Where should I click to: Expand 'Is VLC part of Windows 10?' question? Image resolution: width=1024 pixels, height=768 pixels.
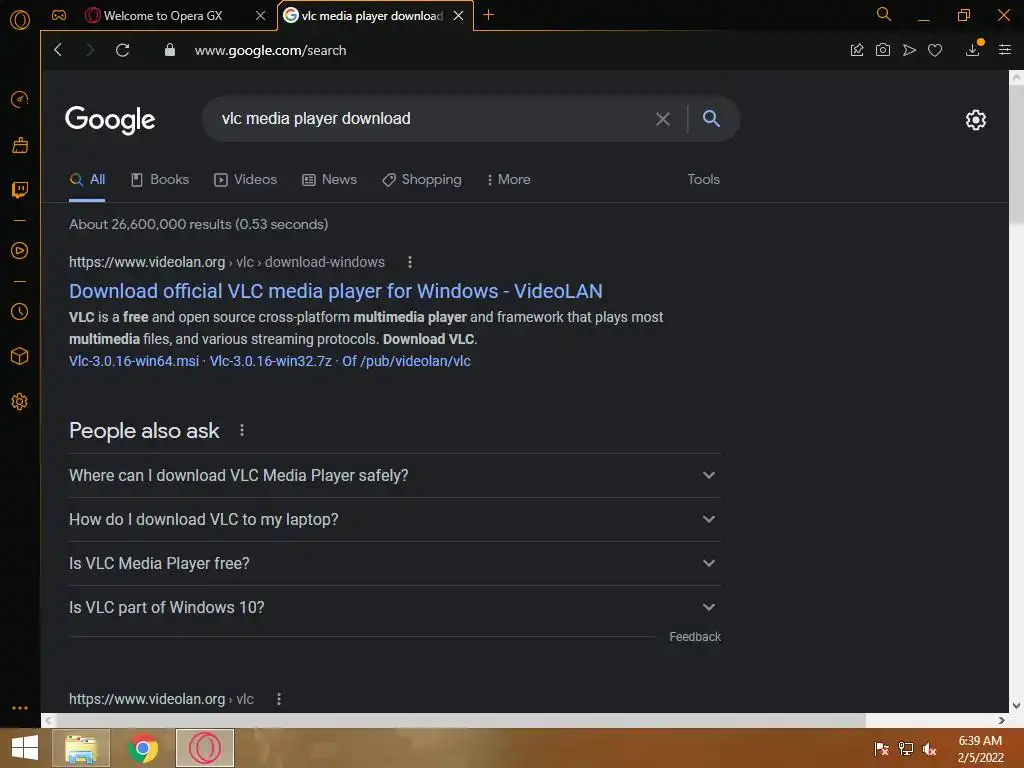coord(394,607)
